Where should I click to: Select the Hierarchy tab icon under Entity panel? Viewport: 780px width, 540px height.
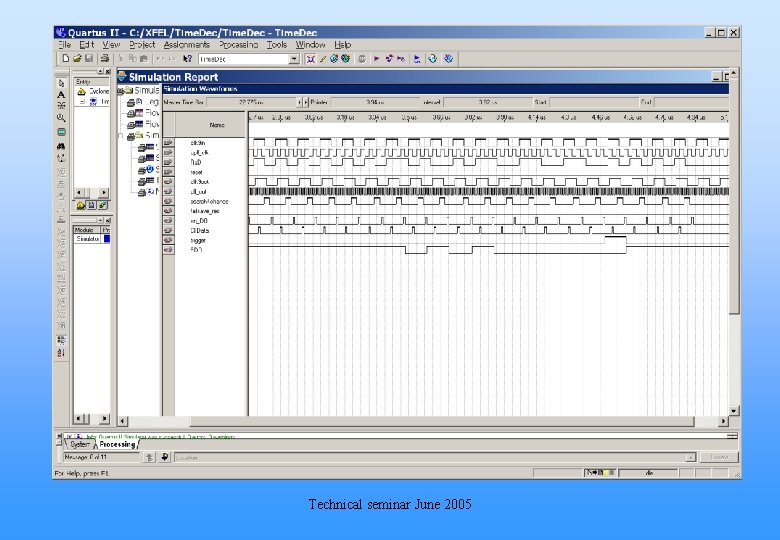click(81, 205)
